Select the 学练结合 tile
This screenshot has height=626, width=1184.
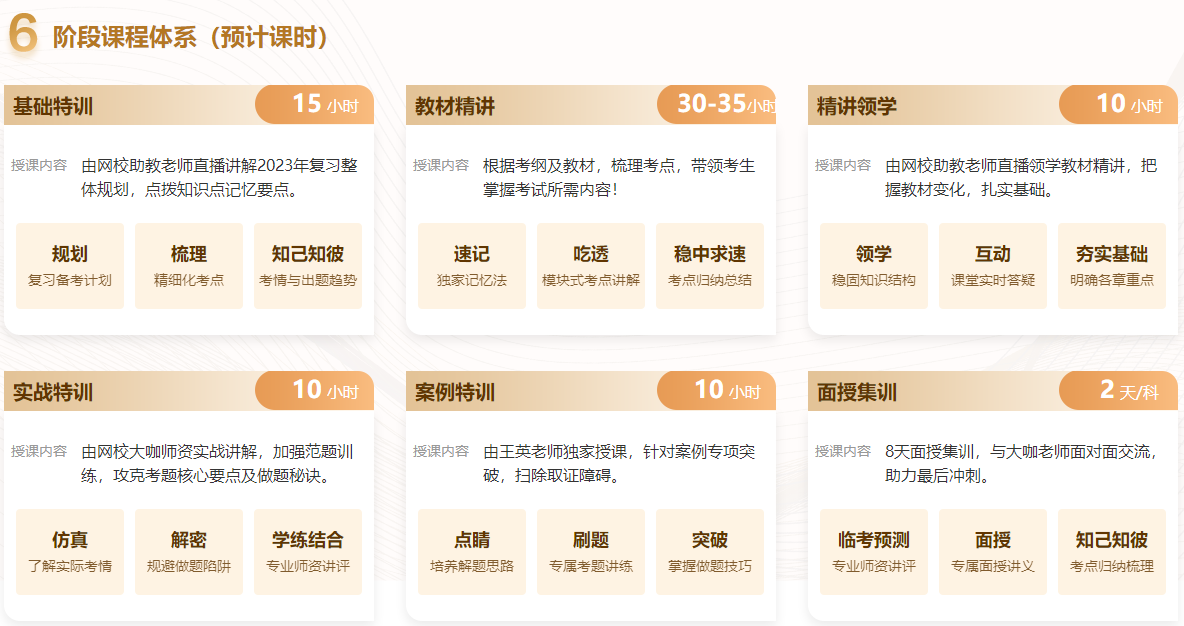[x=308, y=552]
